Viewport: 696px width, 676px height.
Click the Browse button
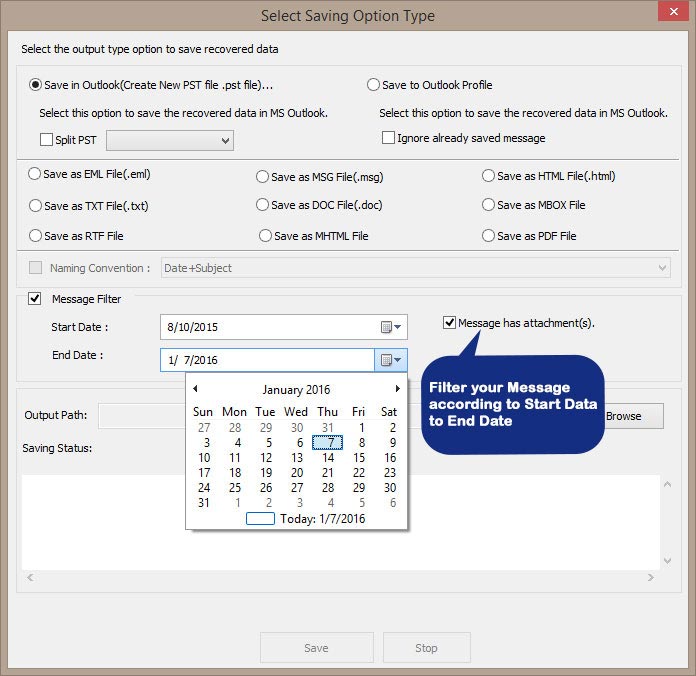click(x=623, y=416)
